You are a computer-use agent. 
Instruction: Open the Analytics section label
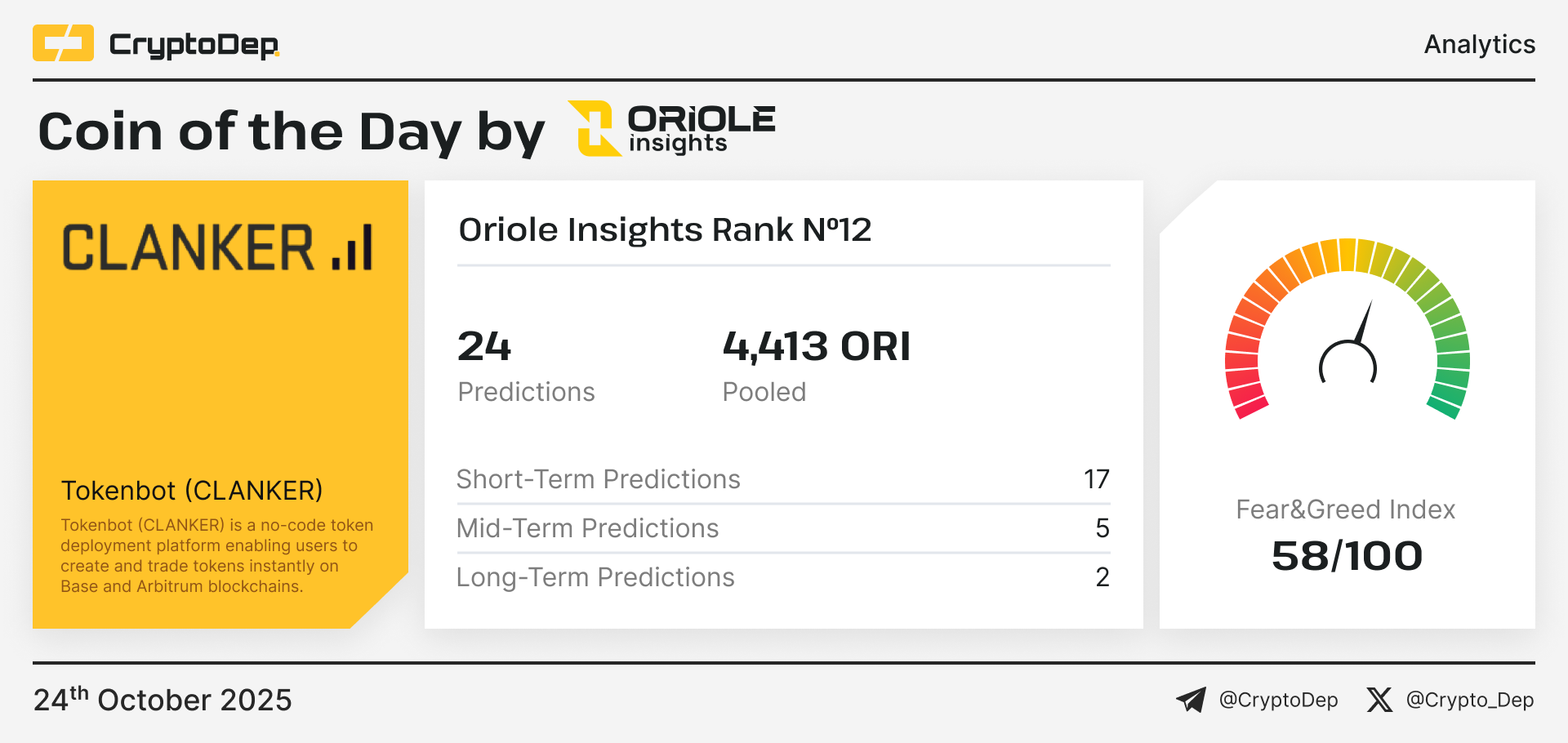click(x=1479, y=44)
